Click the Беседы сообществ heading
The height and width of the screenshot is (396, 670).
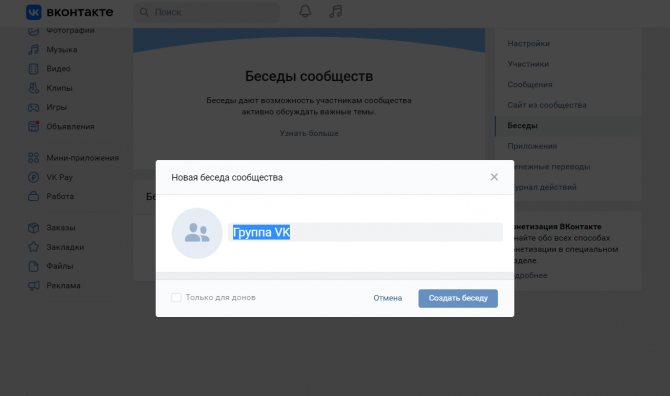[309, 76]
